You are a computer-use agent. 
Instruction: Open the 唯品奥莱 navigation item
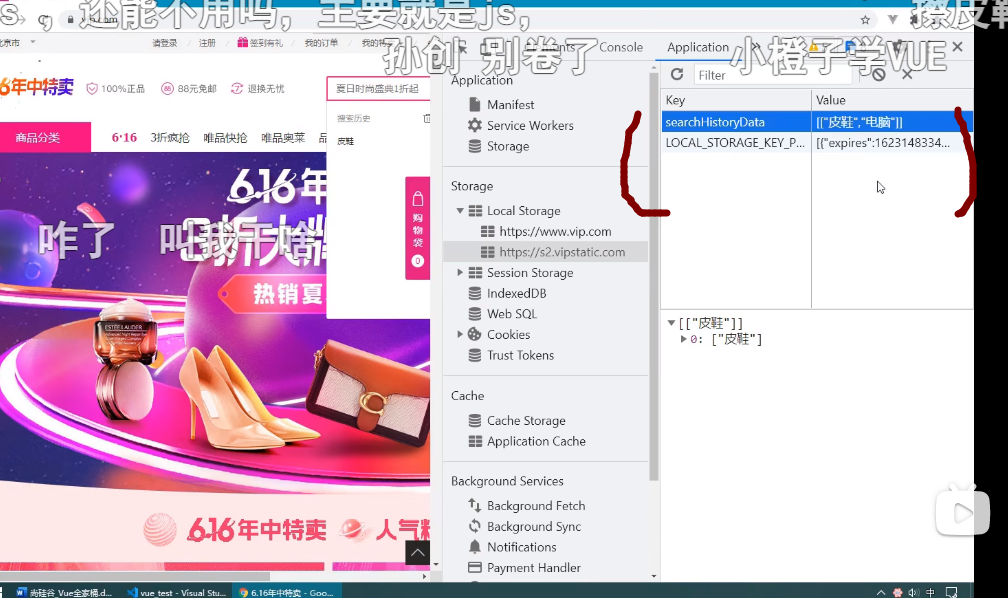[283, 138]
